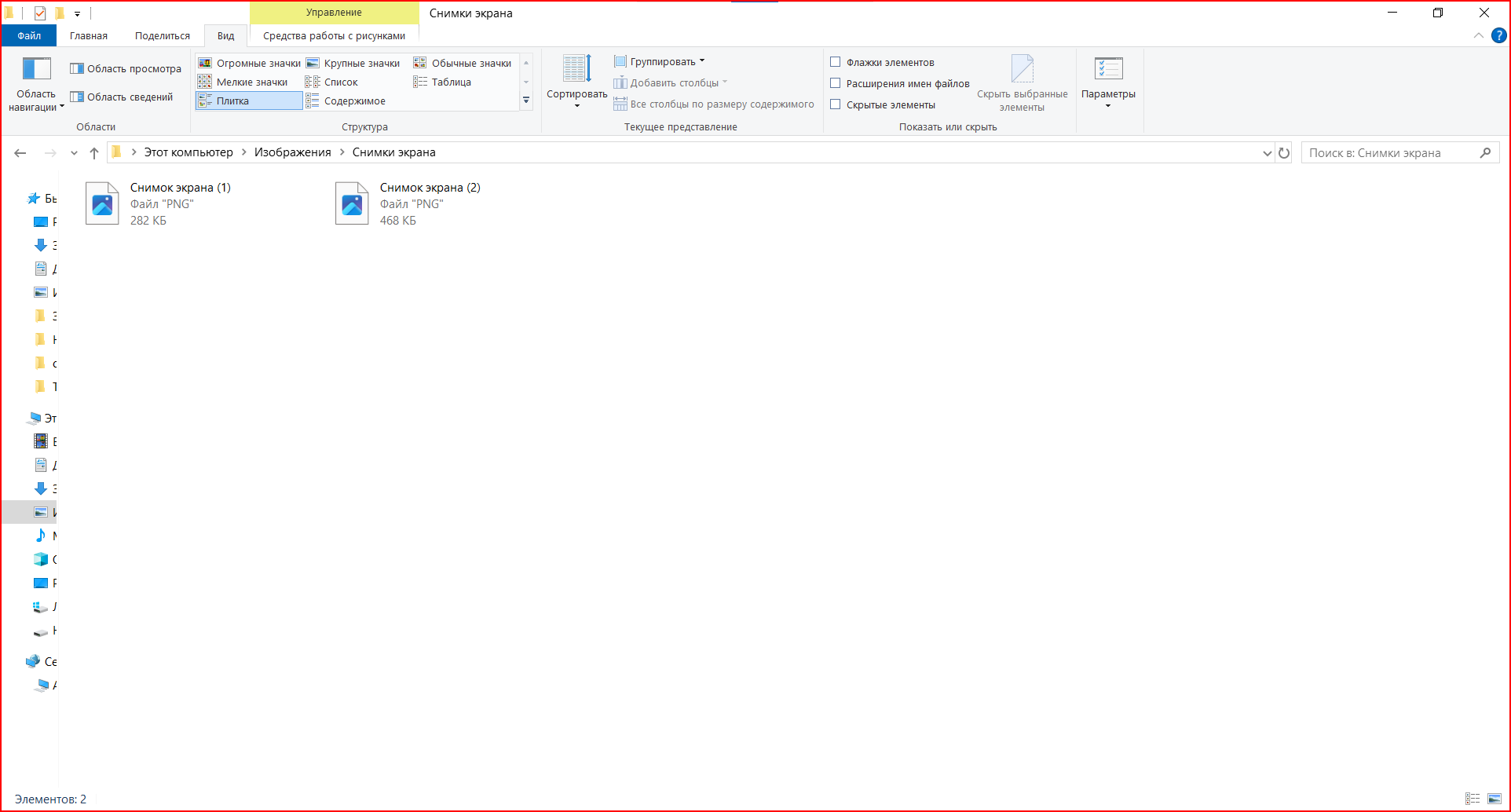Switch to the Главная ribbon tab
The image size is (1511, 812).
[x=89, y=35]
